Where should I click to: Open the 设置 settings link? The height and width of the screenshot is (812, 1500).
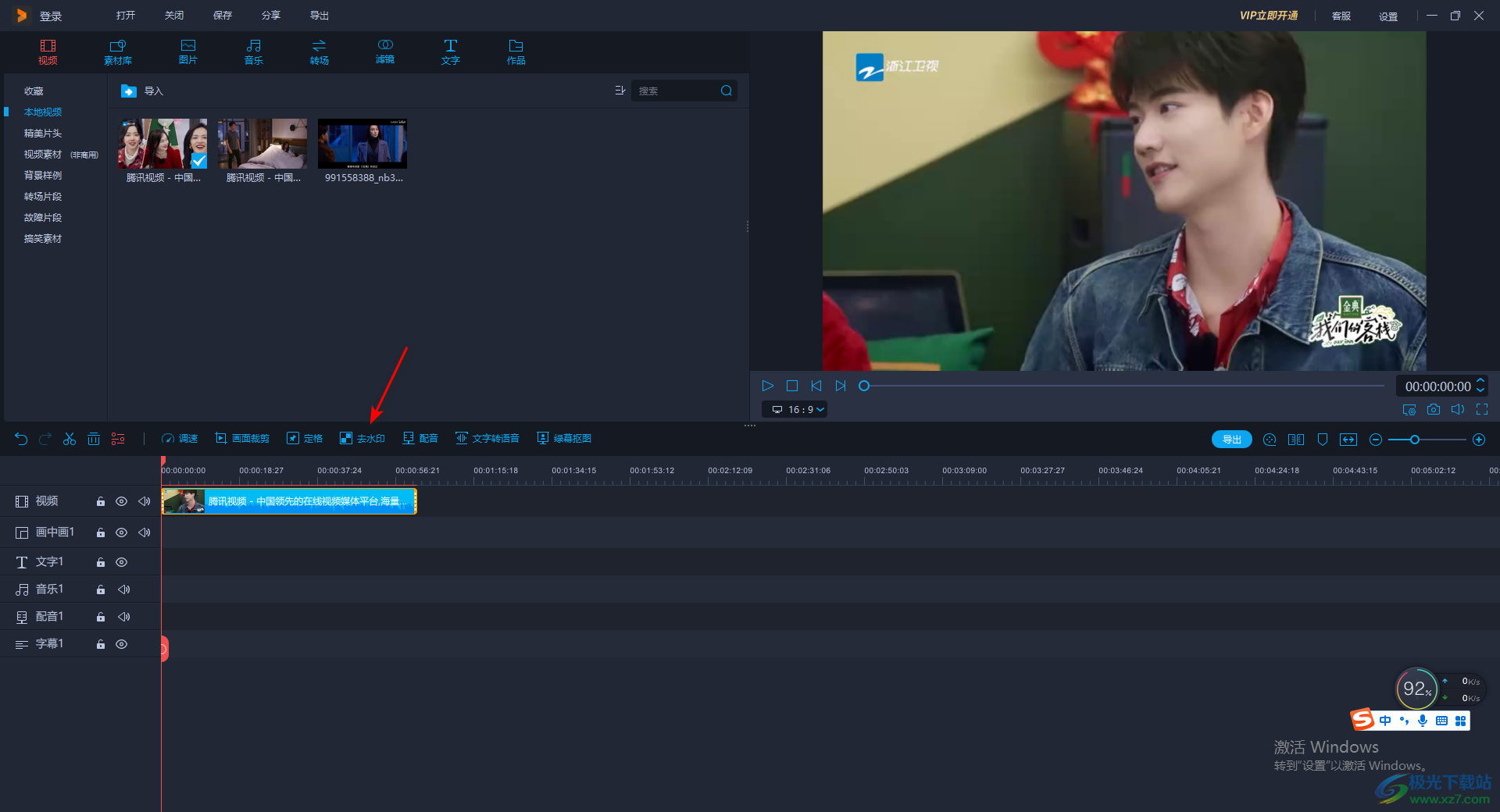(x=1388, y=16)
